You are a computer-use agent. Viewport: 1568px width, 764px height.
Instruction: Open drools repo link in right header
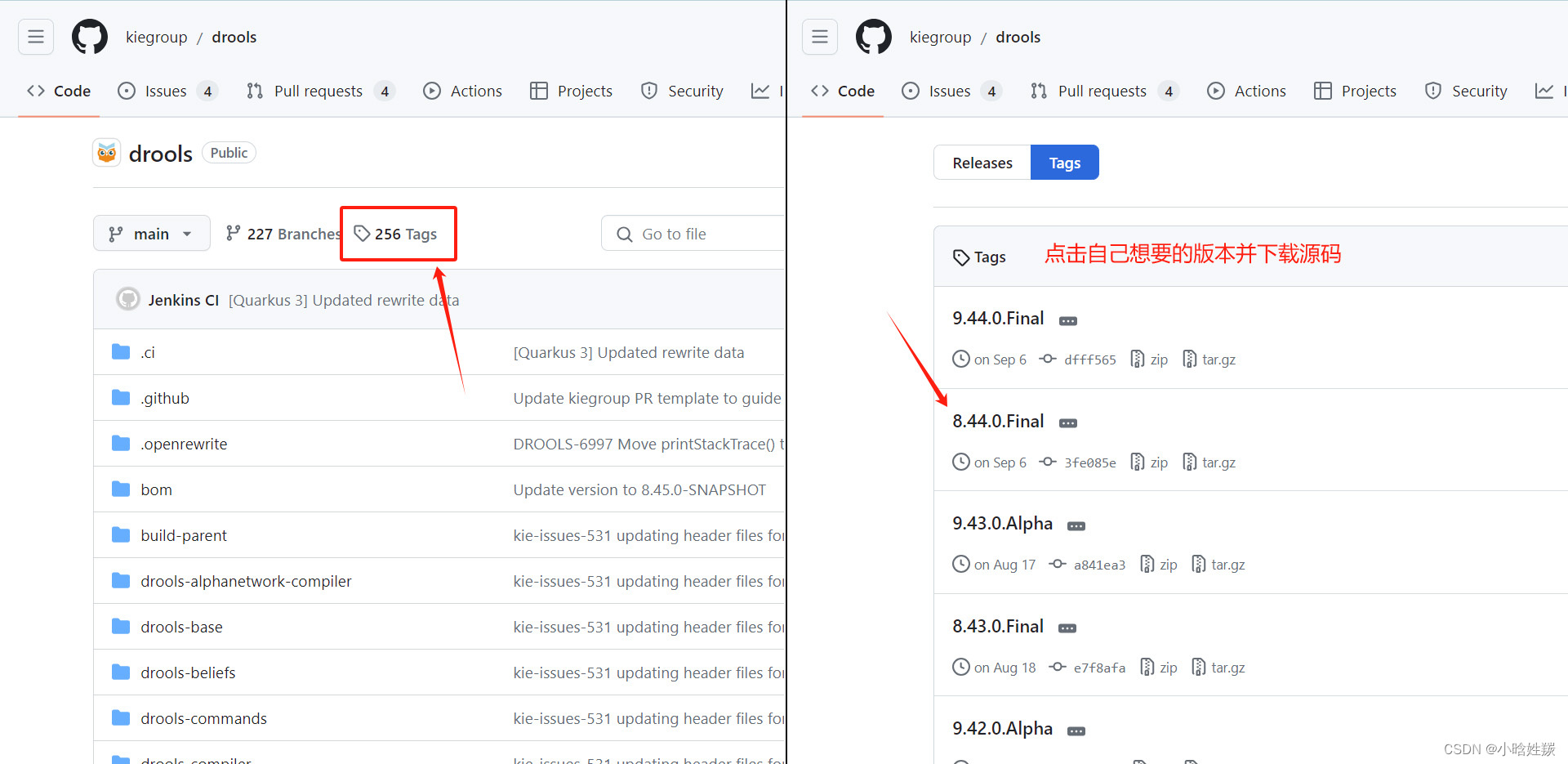(1018, 37)
